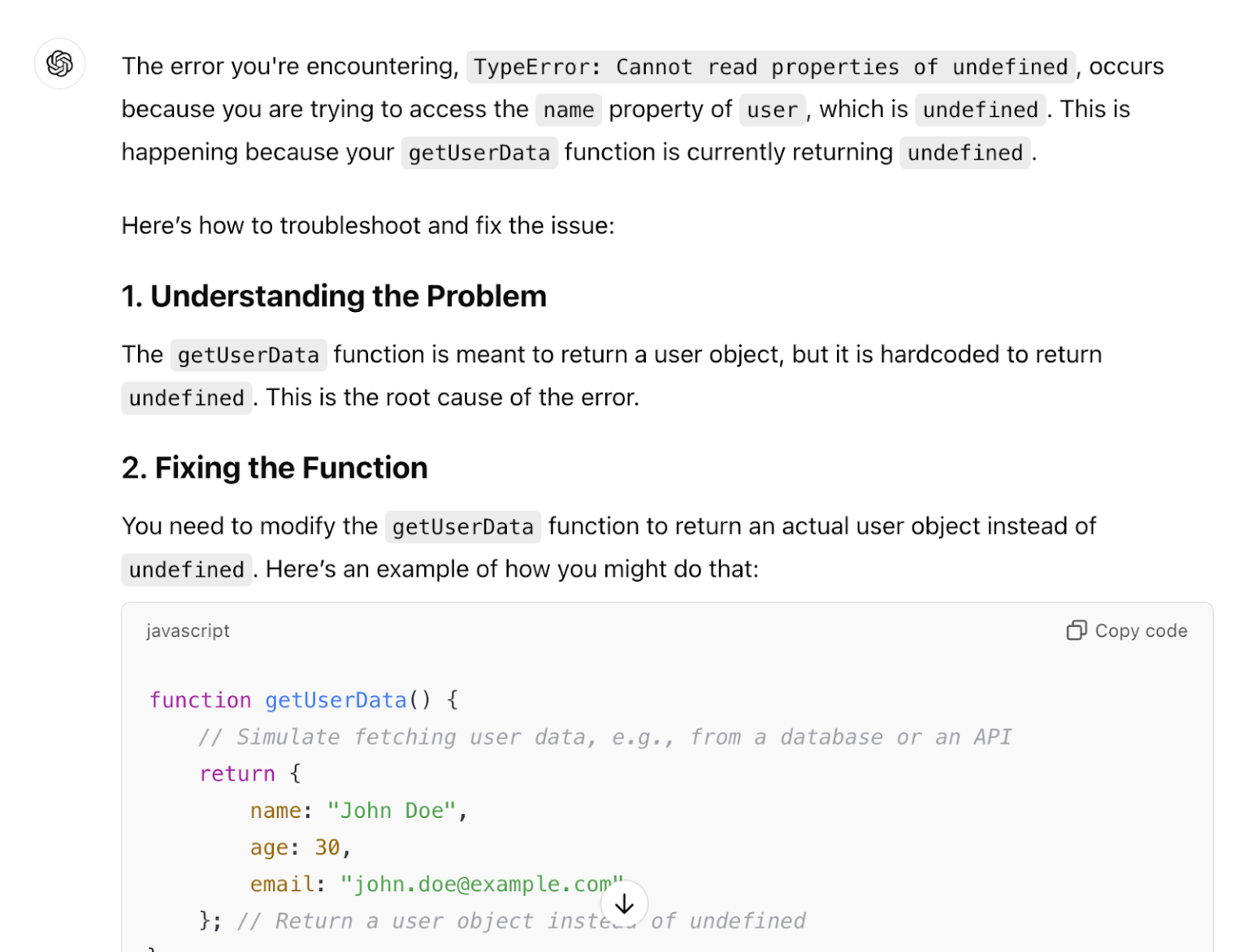This screenshot has width=1248, height=952.
Task: Click the heading '2. Fixing the Function'
Action: pyautogui.click(x=275, y=468)
